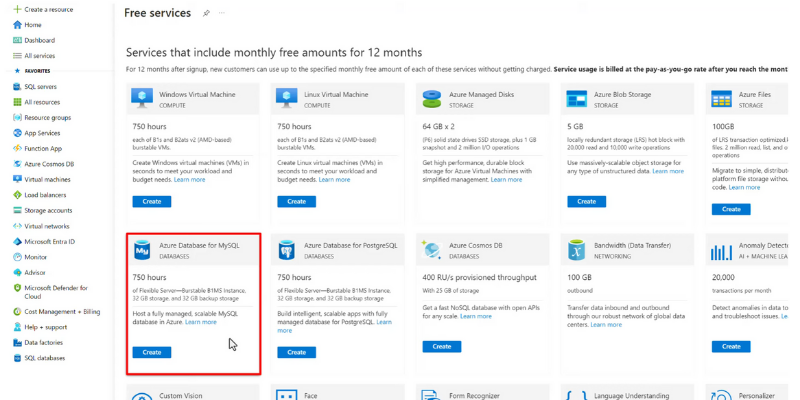Click the Resource groups icon
The height and width of the screenshot is (400, 800).
(x=17, y=117)
